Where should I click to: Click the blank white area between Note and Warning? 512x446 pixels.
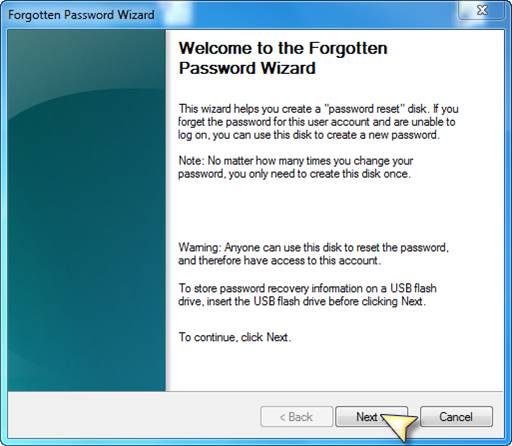point(317,210)
